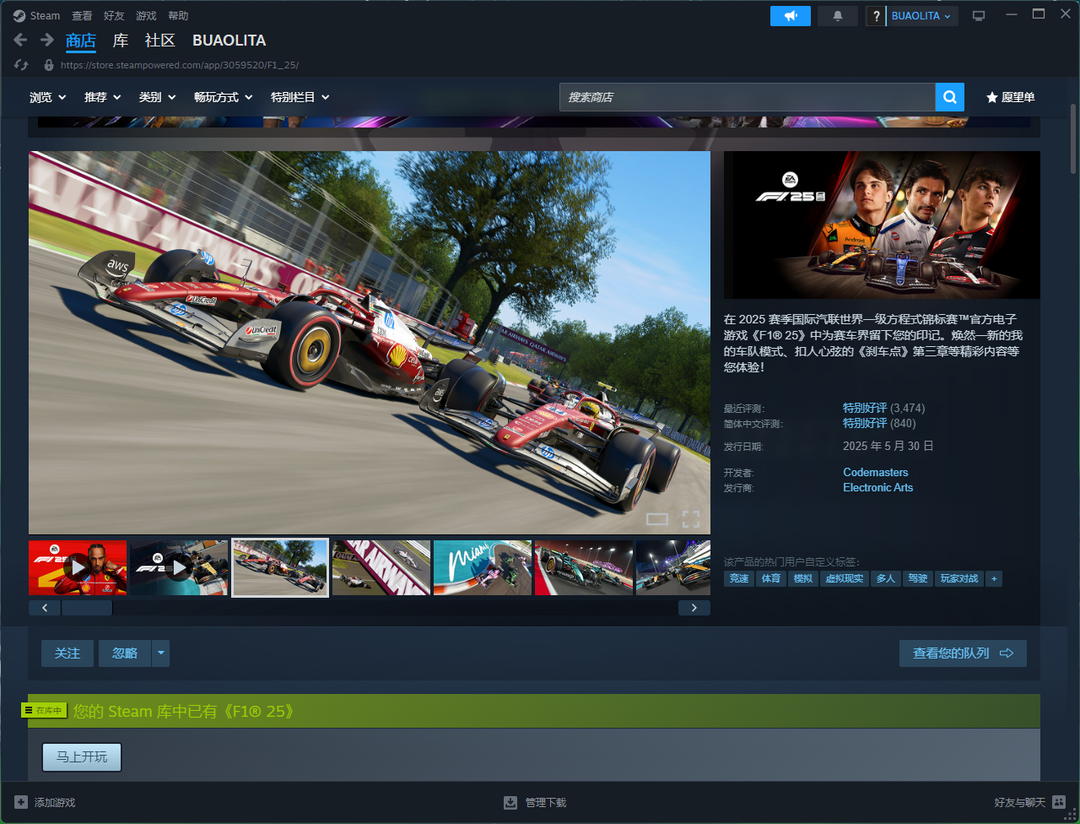Open the Codemasters developer link
1080x824 pixels.
coord(875,472)
